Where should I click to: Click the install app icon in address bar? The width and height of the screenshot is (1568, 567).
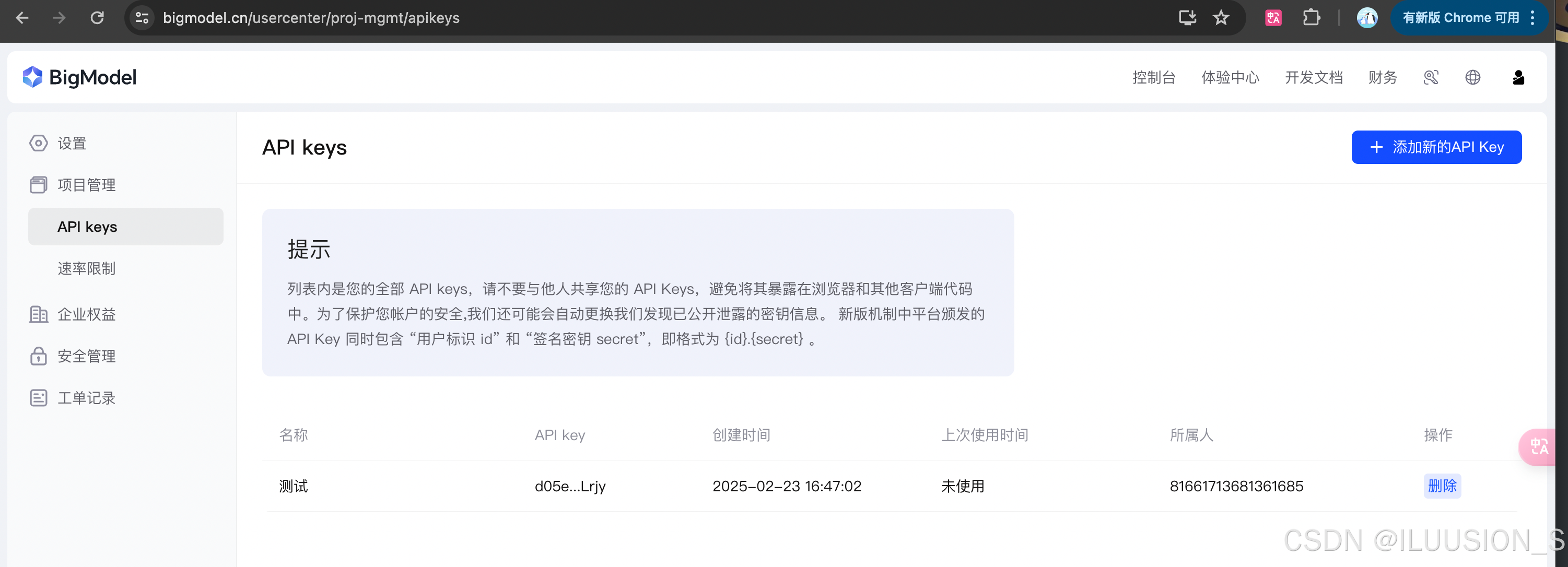pyautogui.click(x=1187, y=18)
